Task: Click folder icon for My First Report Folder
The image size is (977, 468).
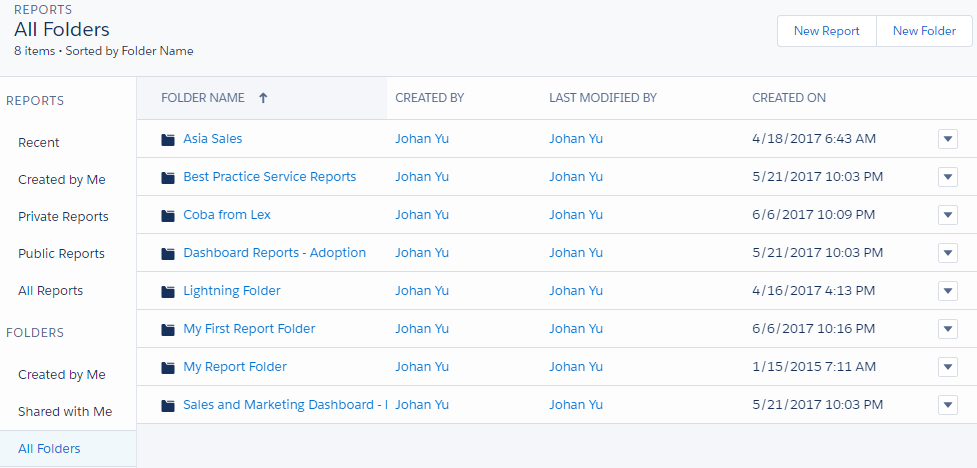Action: pyautogui.click(x=168, y=329)
